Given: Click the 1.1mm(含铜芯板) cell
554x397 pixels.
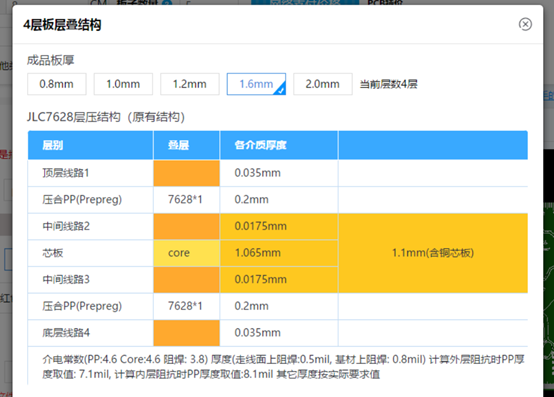Looking at the screenshot, I should pyautogui.click(x=433, y=253).
